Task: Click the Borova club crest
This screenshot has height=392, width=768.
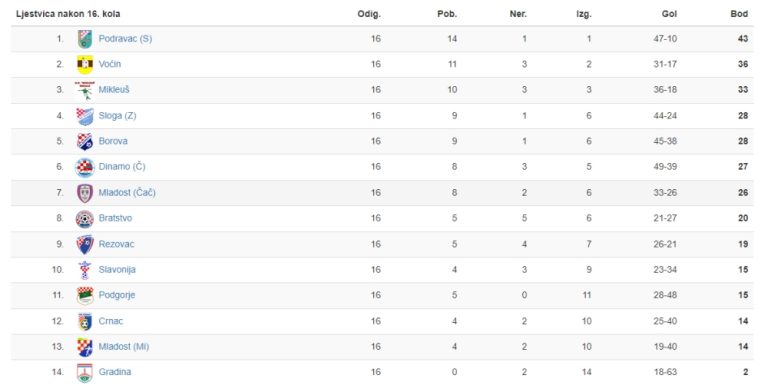Action: click(85, 141)
